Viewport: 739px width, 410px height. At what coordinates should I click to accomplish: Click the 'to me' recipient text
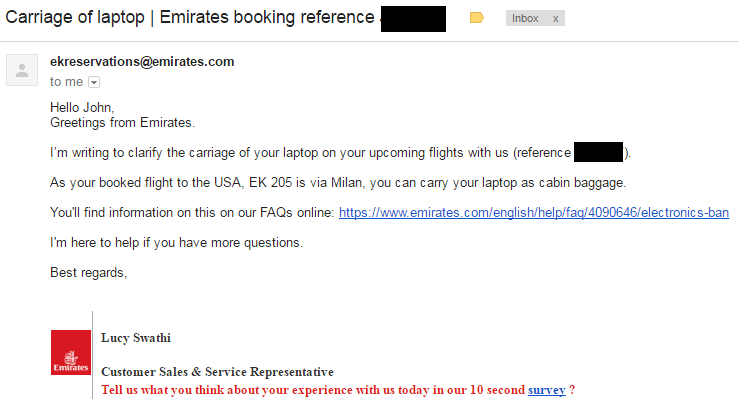coord(66,82)
